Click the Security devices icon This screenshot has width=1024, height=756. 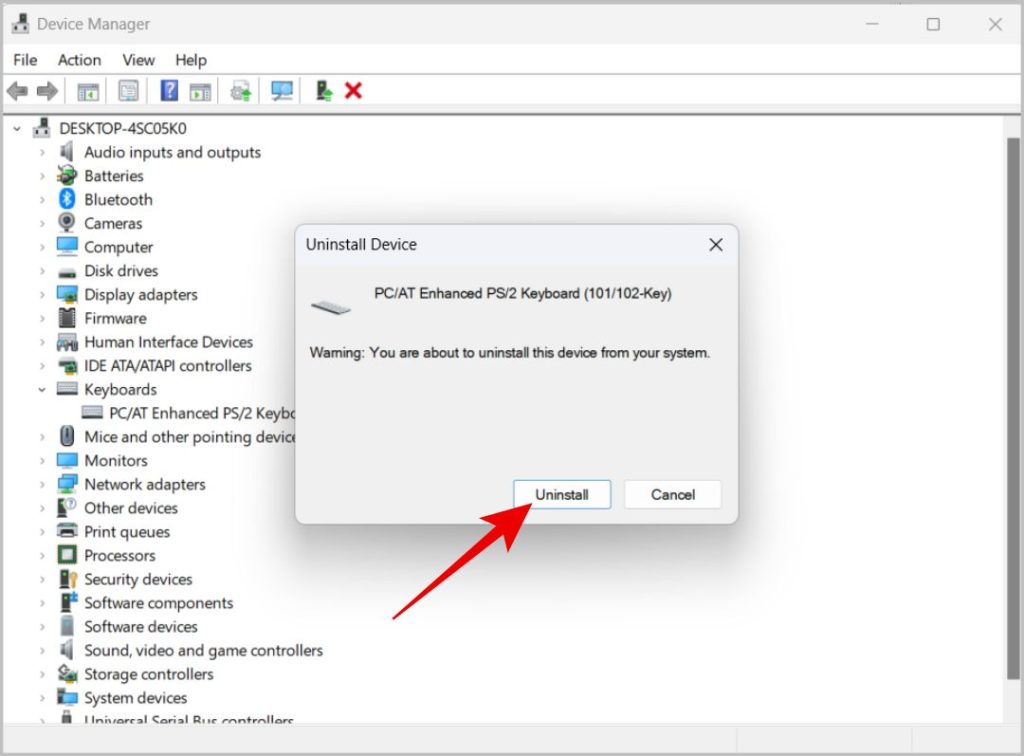tap(68, 578)
